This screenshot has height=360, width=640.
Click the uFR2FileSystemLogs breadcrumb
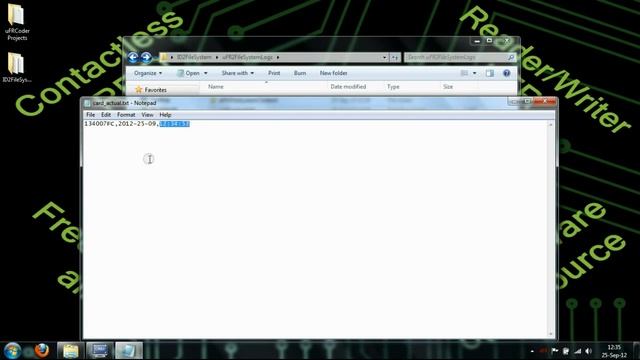coord(247,58)
